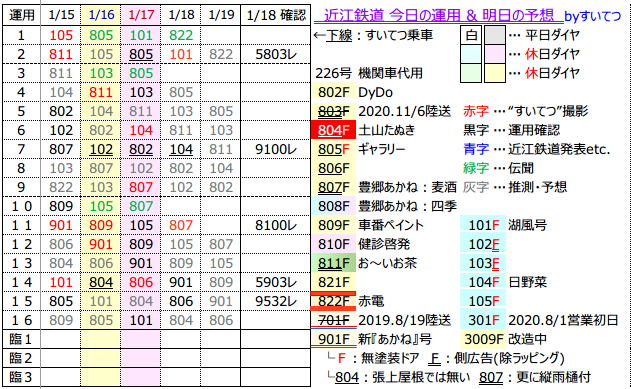This screenshot has width=631, height=389.
Task: Select red 811 in row 4
Action: (101, 92)
